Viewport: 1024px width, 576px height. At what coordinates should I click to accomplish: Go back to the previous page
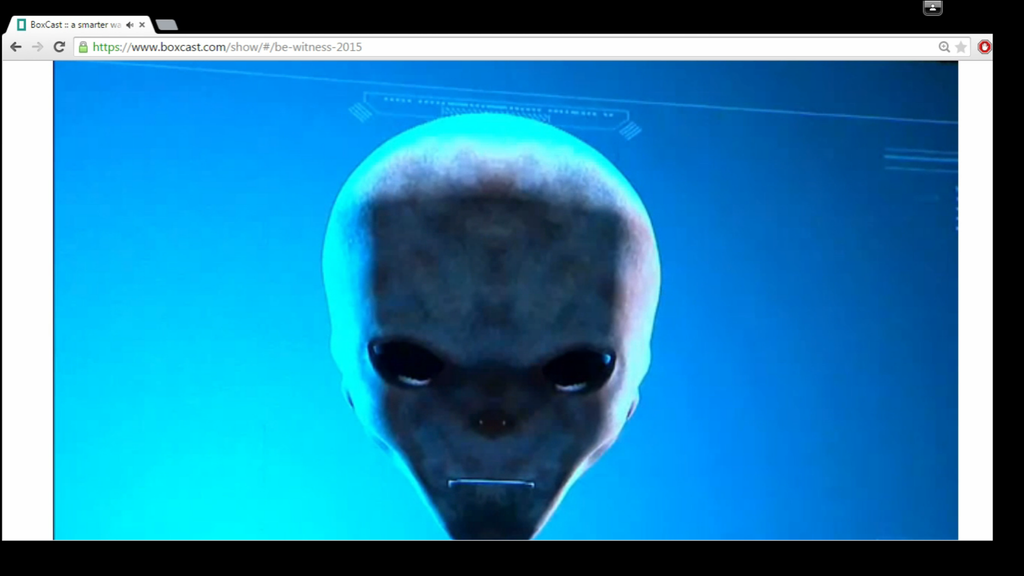[16, 47]
